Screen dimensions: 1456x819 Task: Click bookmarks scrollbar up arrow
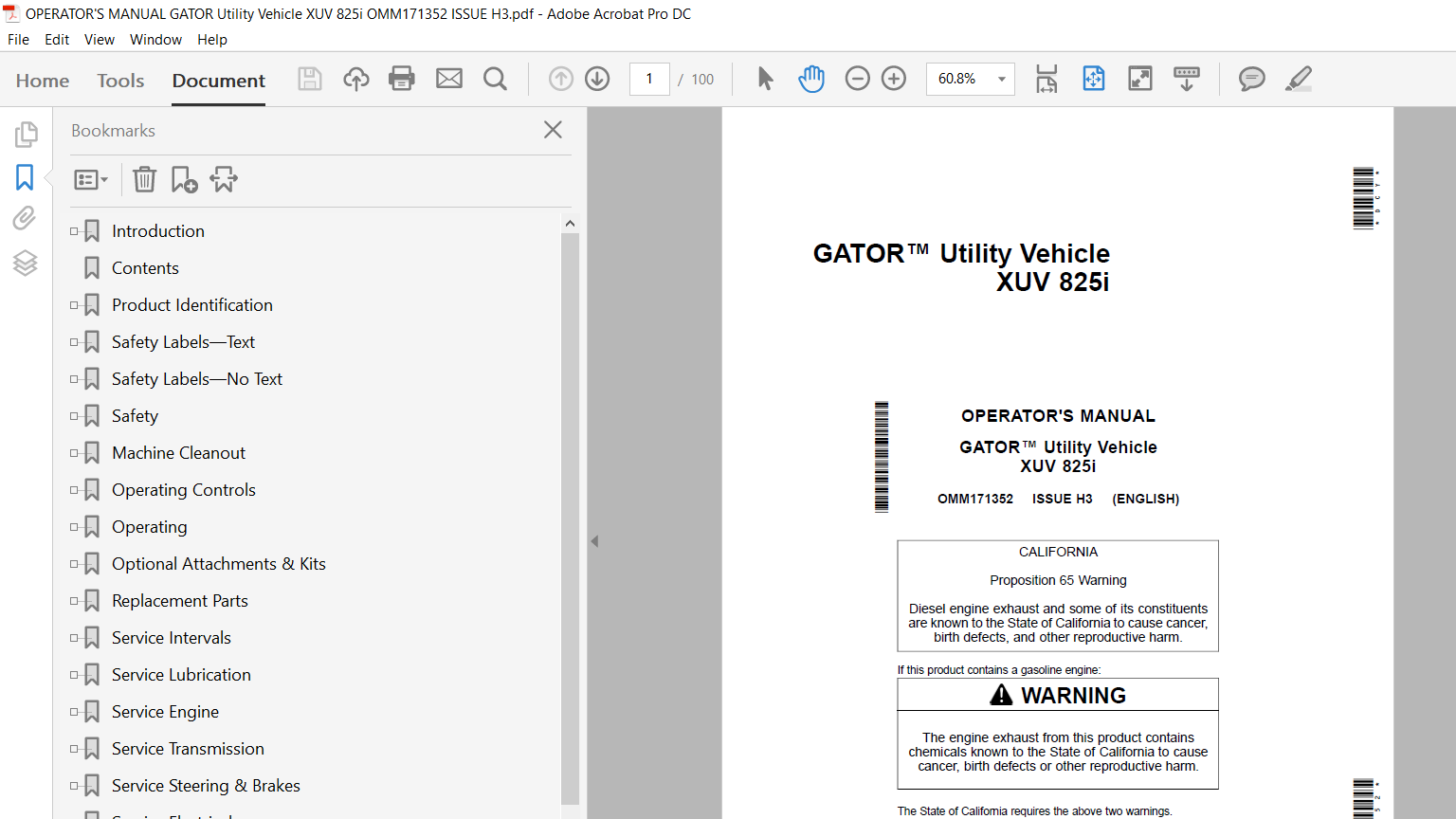(x=570, y=223)
